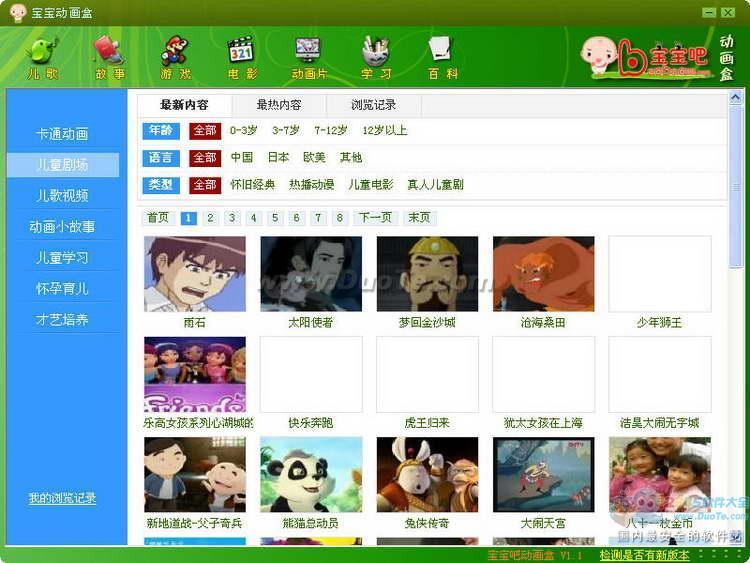Click the 少年狮王 title text
The width and height of the screenshot is (750, 563).
659,323
